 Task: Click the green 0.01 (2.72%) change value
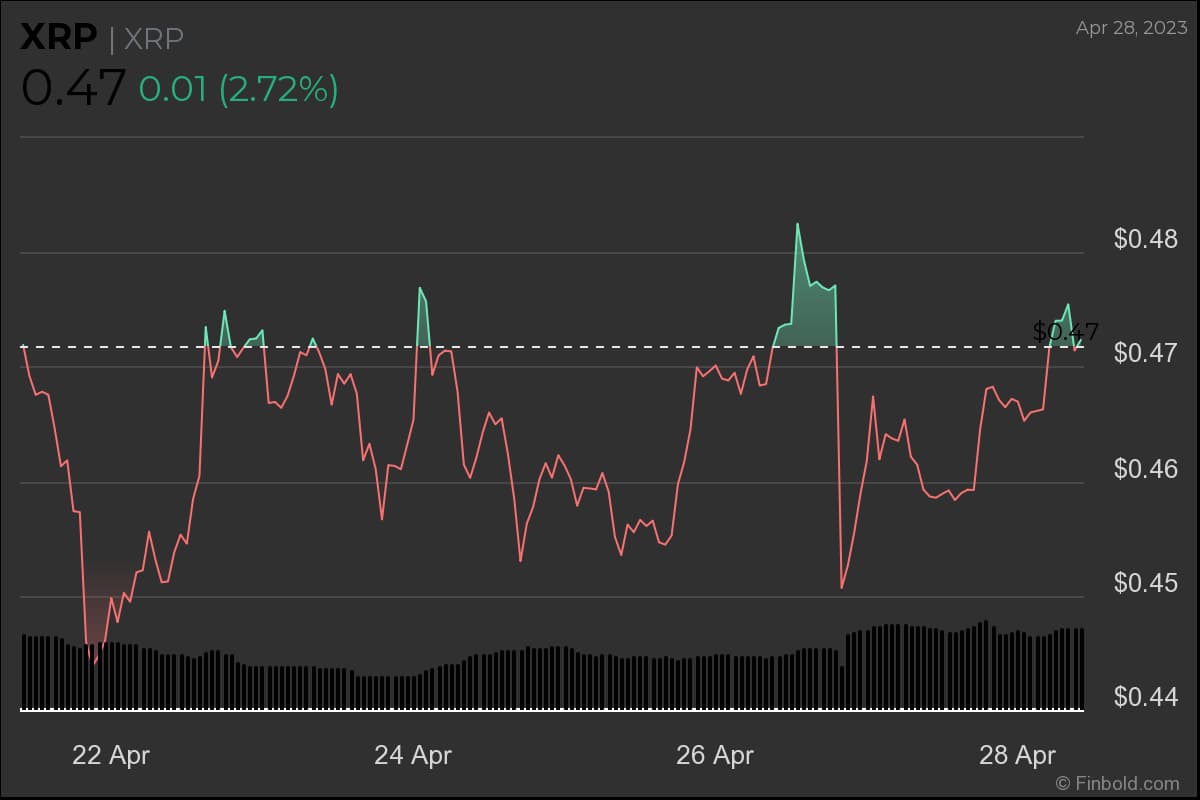(238, 89)
